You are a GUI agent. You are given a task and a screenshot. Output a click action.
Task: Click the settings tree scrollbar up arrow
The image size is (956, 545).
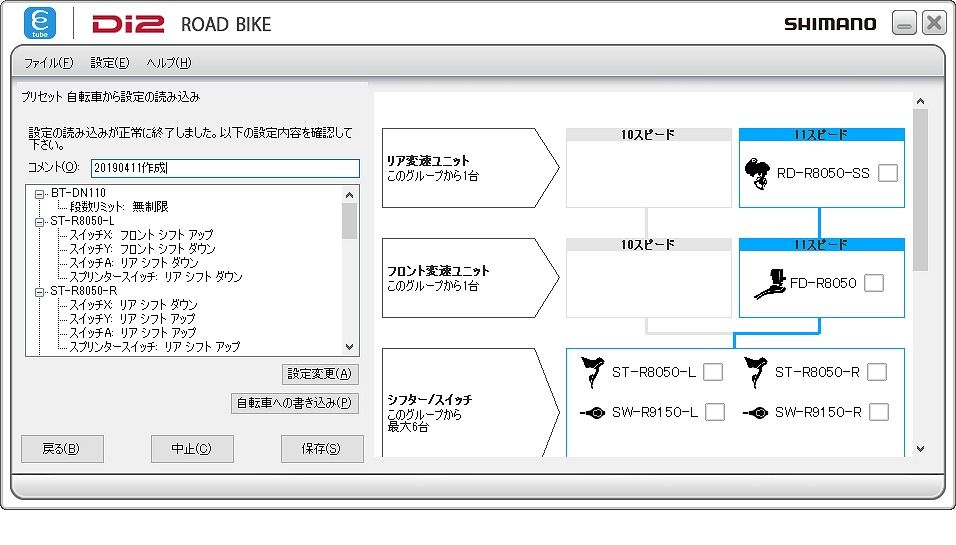[x=349, y=195]
